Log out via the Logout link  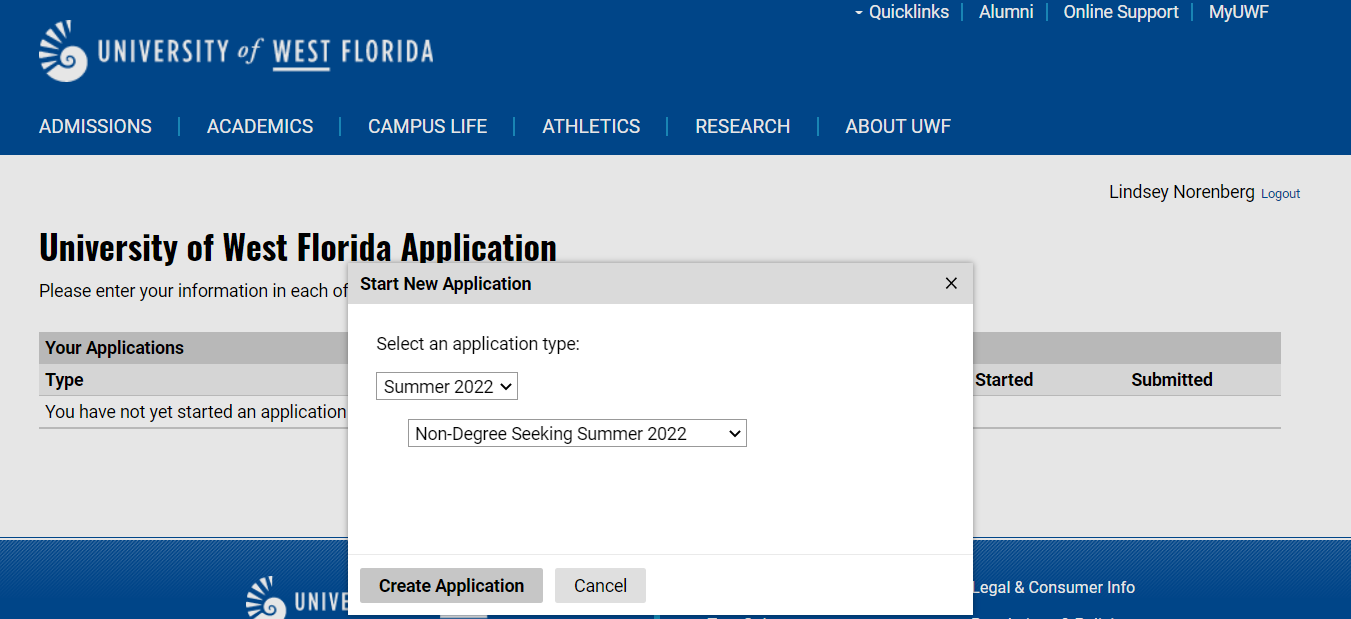pyautogui.click(x=1280, y=194)
